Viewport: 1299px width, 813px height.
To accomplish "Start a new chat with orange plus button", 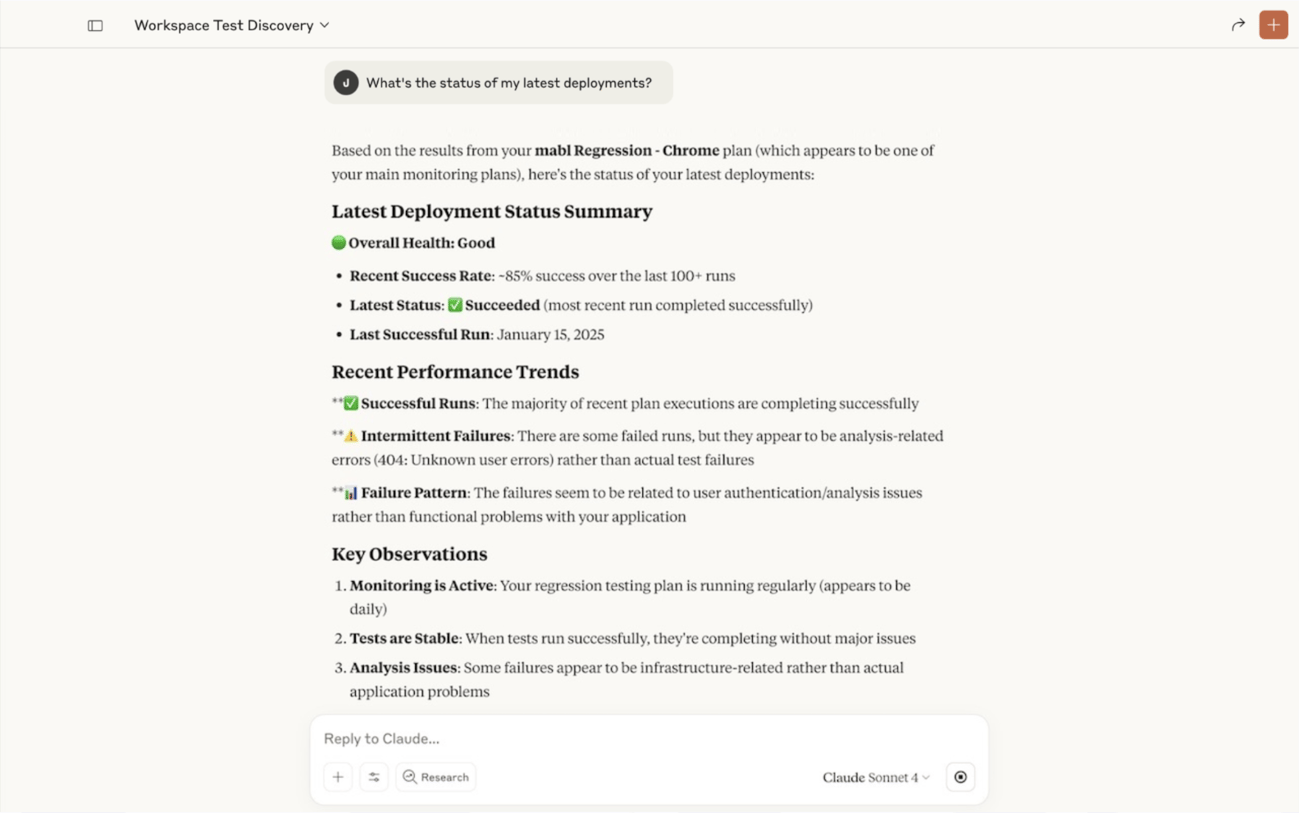I will coord(1273,25).
